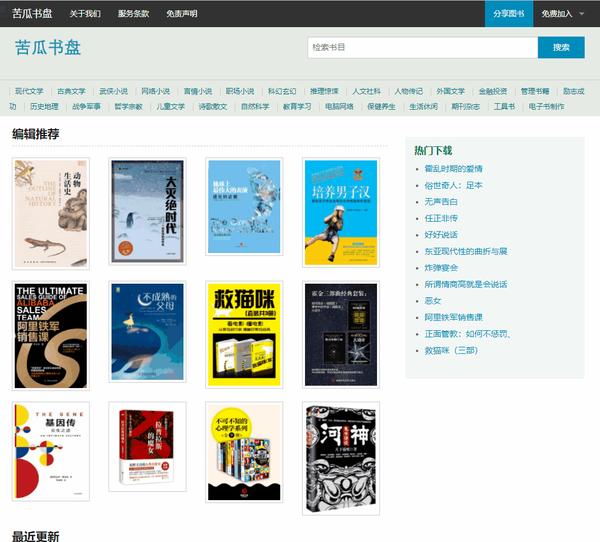Screen dimensions: 600x542
Task: Click the 苦瓜书盘 brand in the dark navbar
Action: pyautogui.click(x=32, y=13)
